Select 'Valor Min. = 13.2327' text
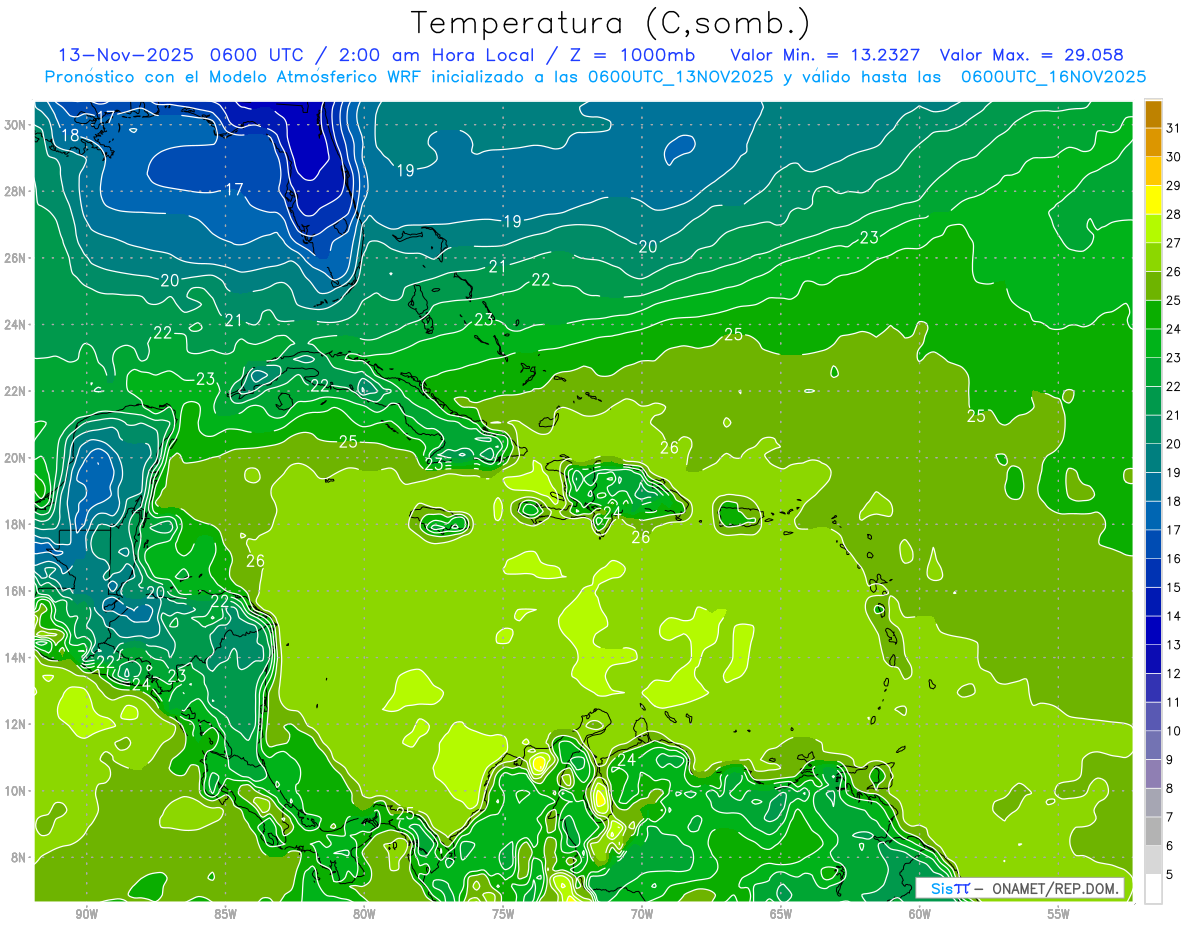Viewport: 1200px width, 927px height. click(825, 55)
